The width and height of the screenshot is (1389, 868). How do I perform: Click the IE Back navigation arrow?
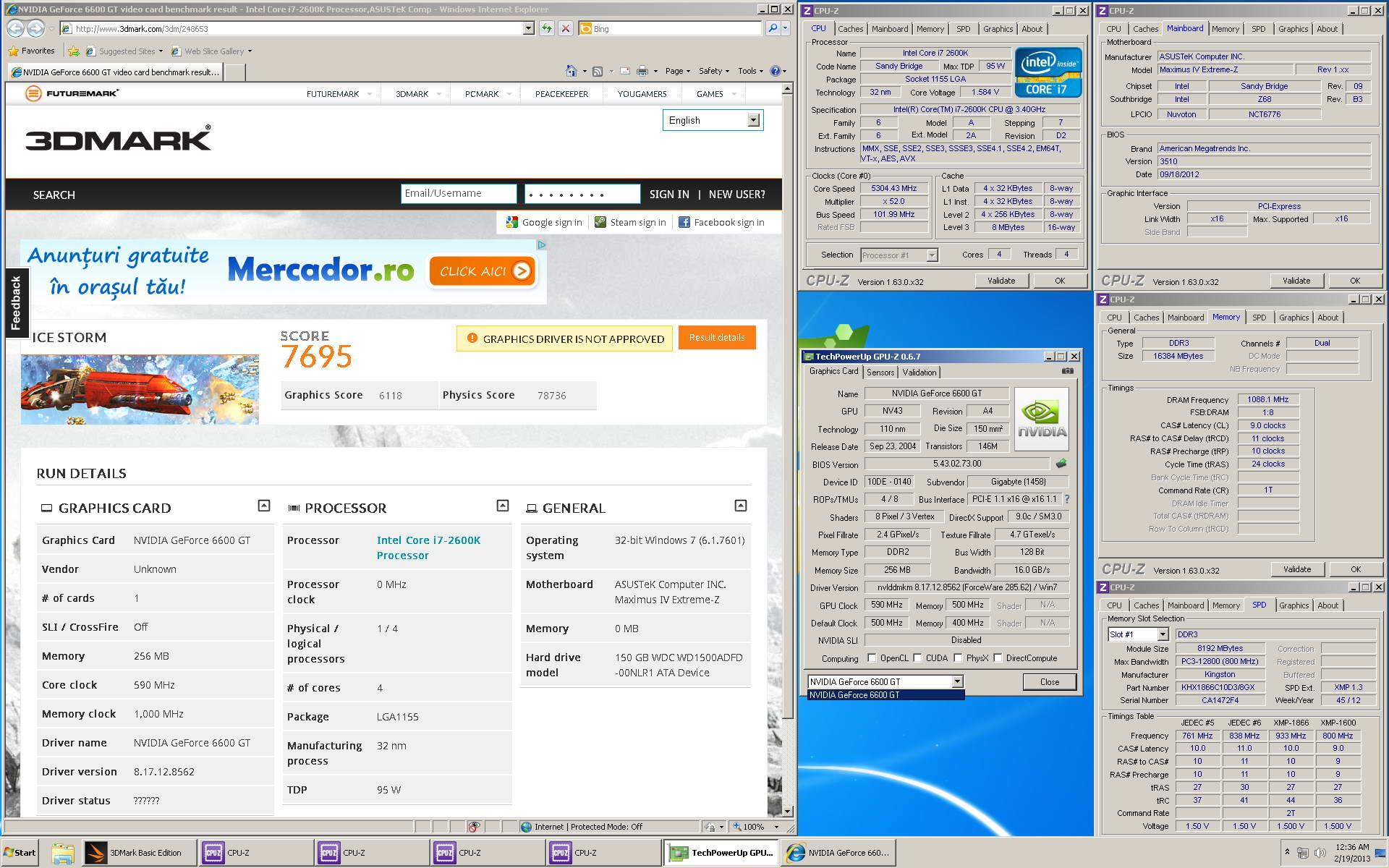click(16, 28)
